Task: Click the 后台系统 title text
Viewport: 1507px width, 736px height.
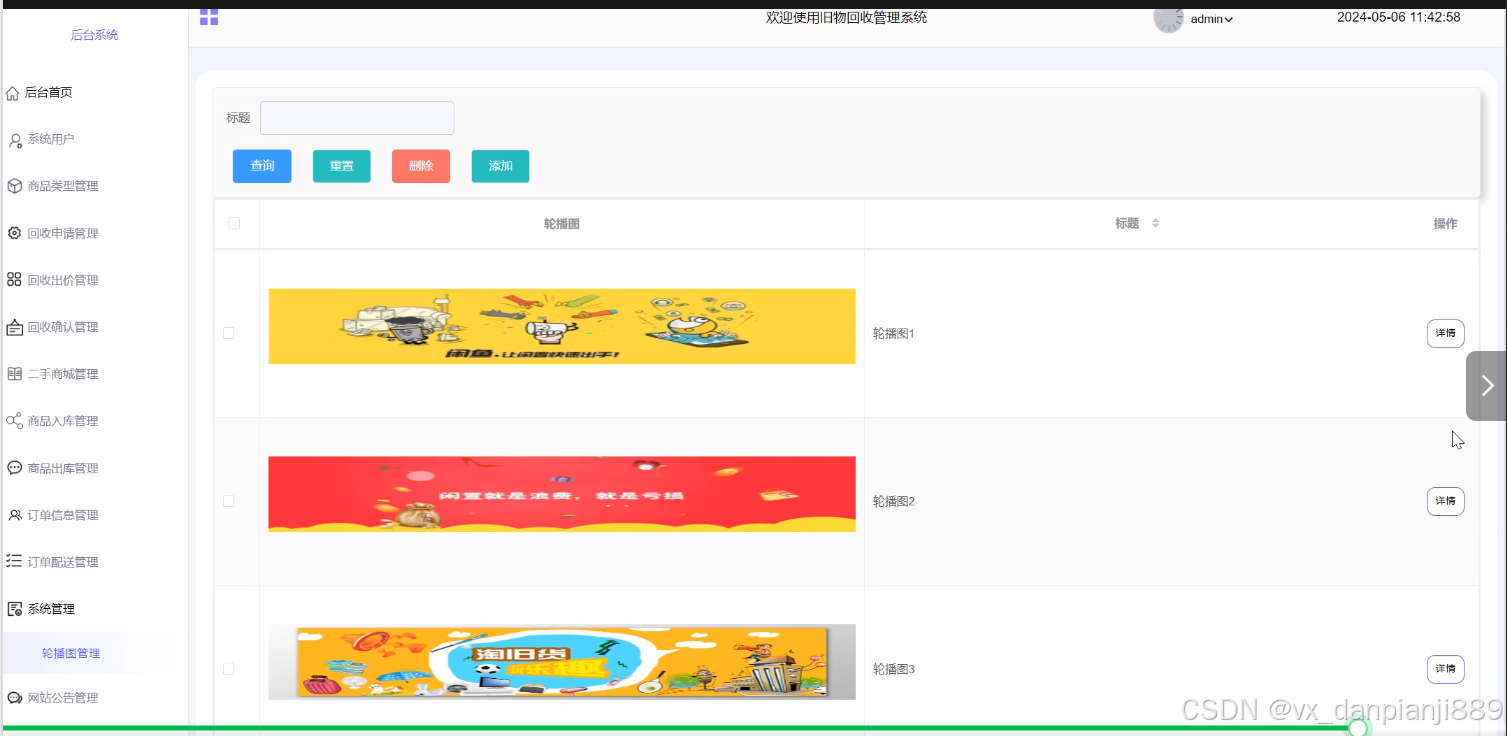Action: [x=94, y=35]
